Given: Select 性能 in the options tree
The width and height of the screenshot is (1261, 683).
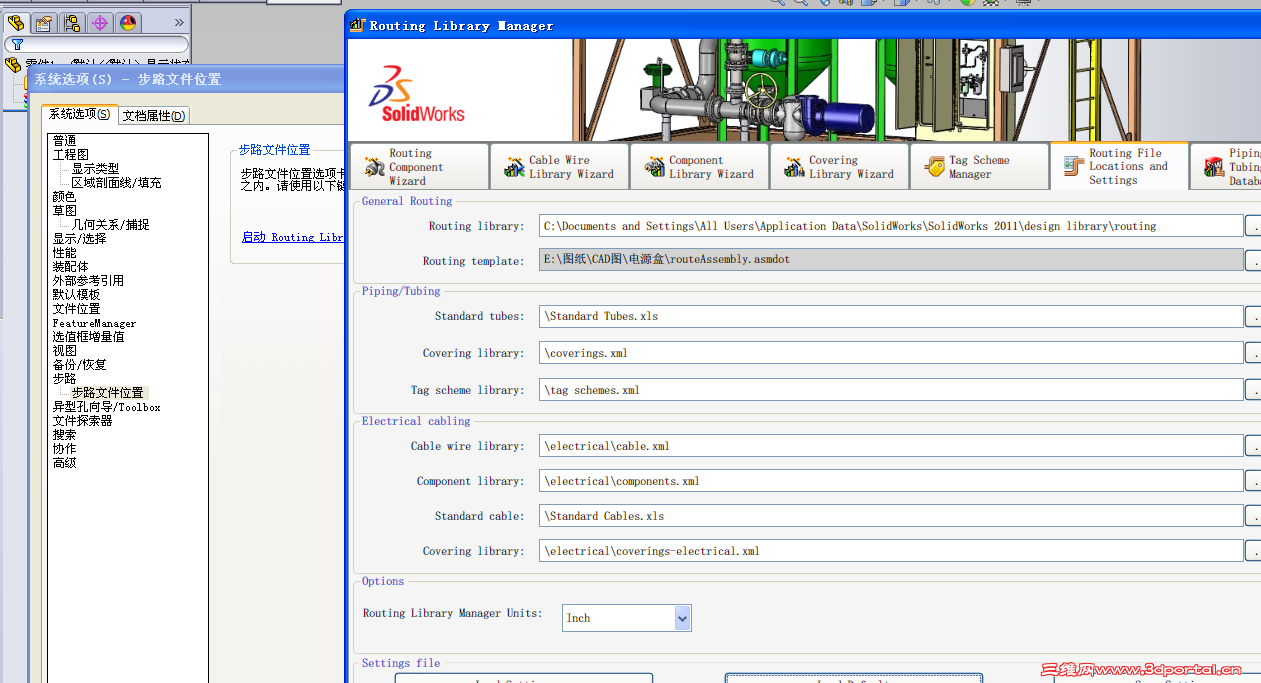Looking at the screenshot, I should (64, 253).
